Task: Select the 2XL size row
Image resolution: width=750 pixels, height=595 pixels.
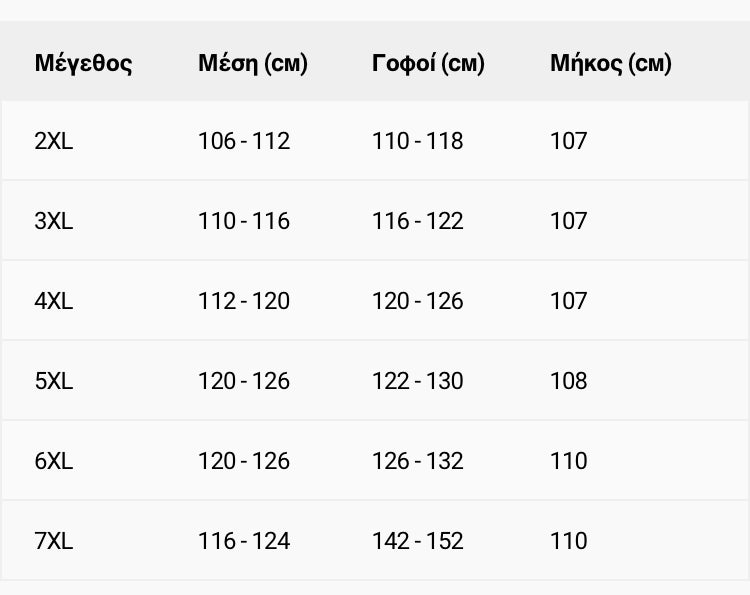Action: (x=375, y=141)
